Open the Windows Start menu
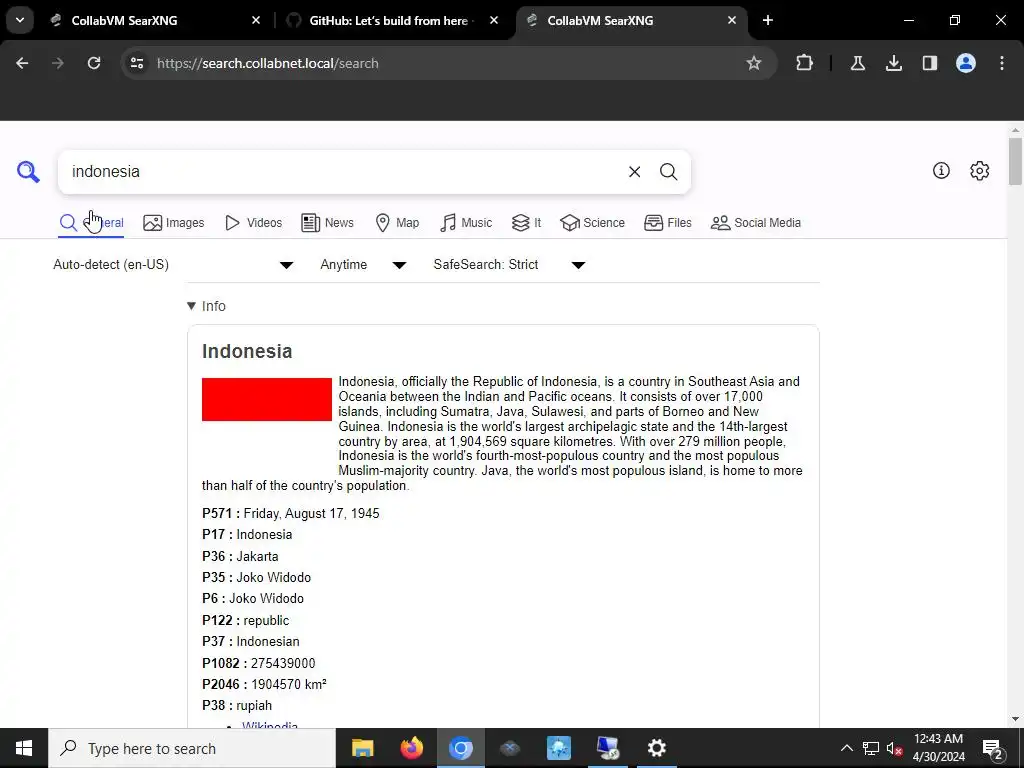The image size is (1024, 768). [24, 748]
